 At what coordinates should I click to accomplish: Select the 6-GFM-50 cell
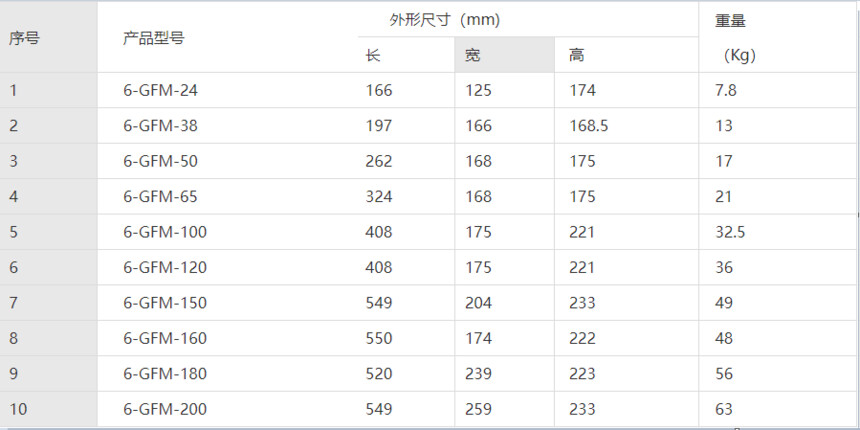[x=161, y=162]
